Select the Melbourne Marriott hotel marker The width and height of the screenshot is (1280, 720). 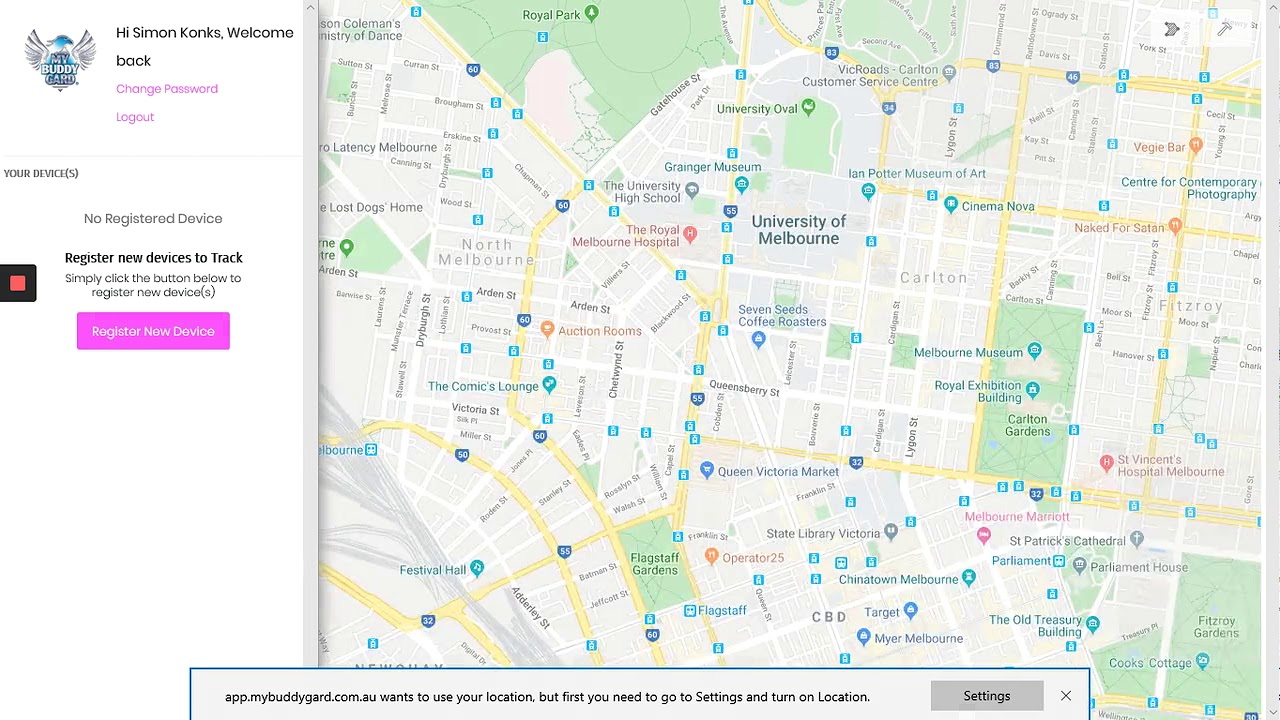pyautogui.click(x=984, y=537)
